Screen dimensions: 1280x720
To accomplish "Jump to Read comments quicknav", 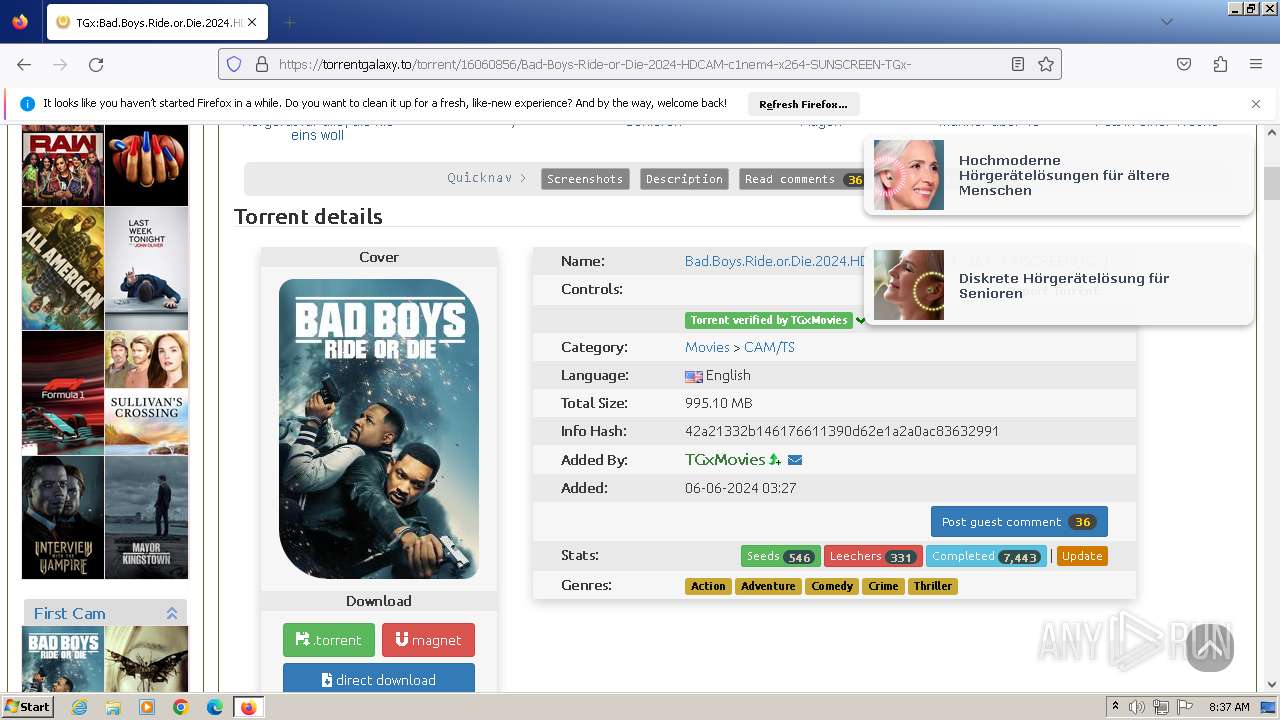I will (x=802, y=179).
